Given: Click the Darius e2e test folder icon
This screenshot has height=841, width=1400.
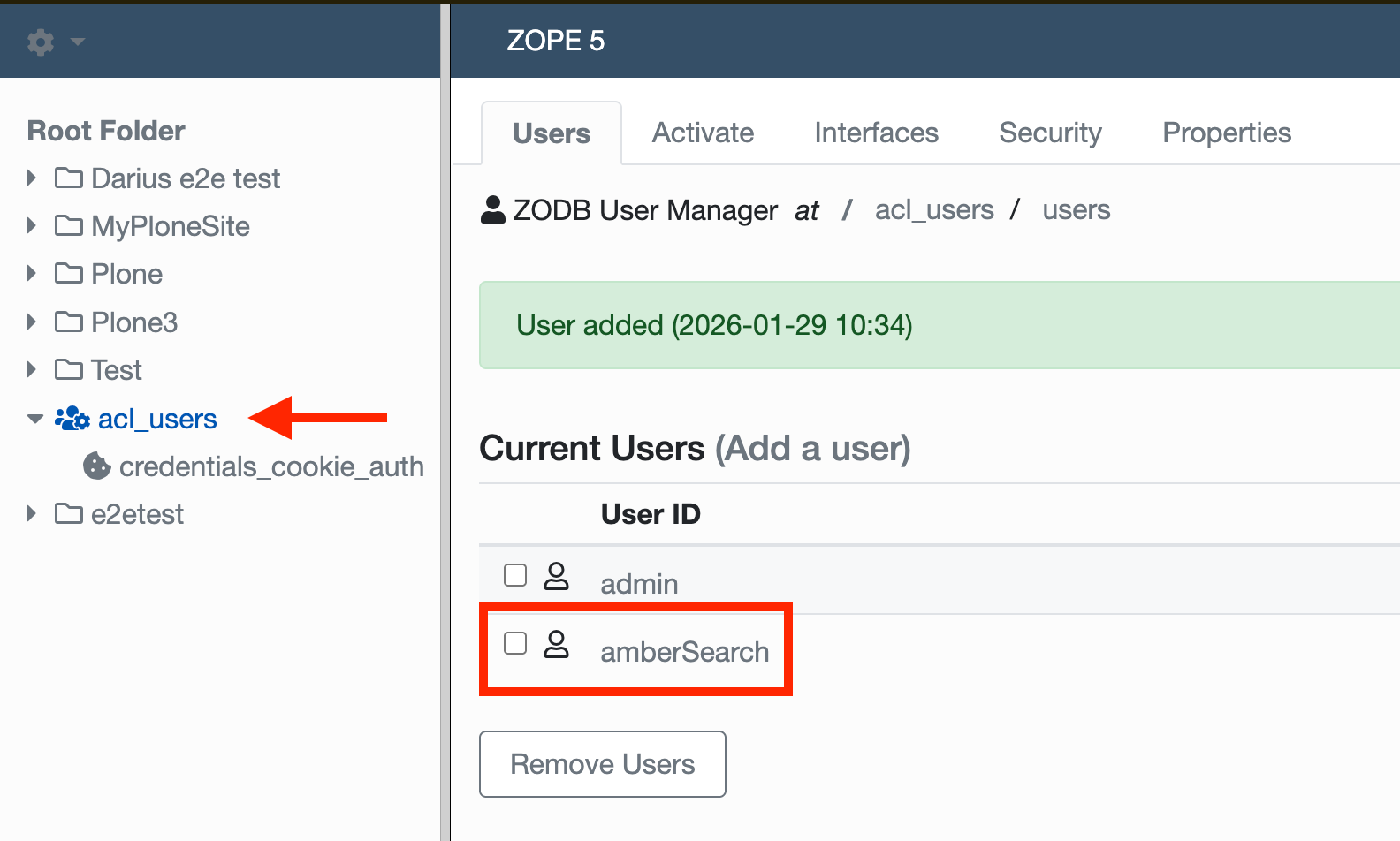Looking at the screenshot, I should 69,178.
